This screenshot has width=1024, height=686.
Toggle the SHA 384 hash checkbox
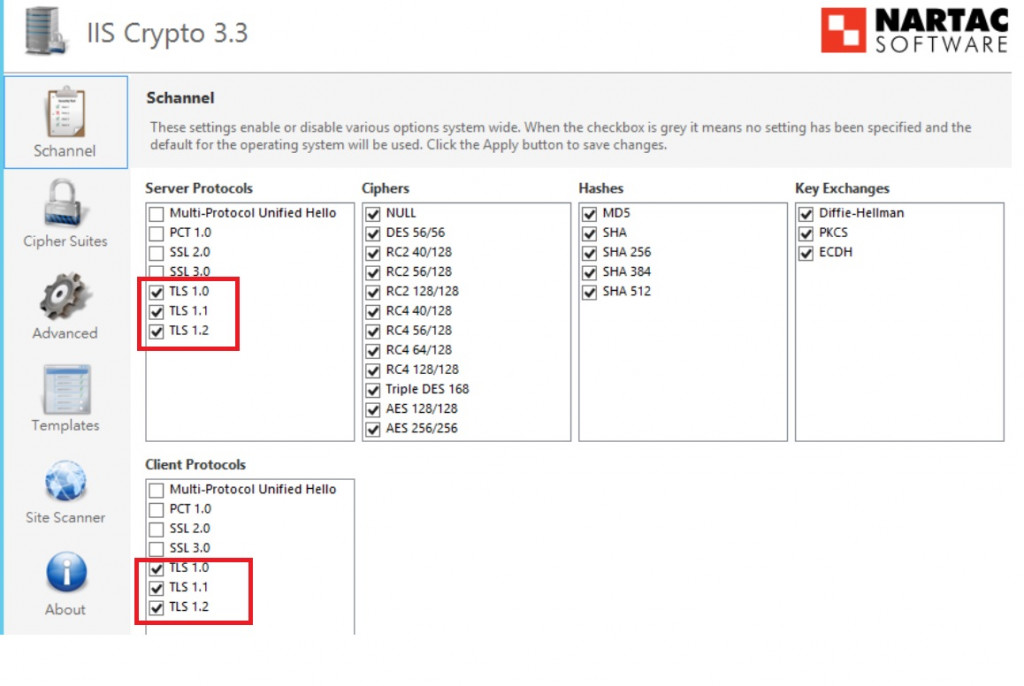[x=590, y=272]
